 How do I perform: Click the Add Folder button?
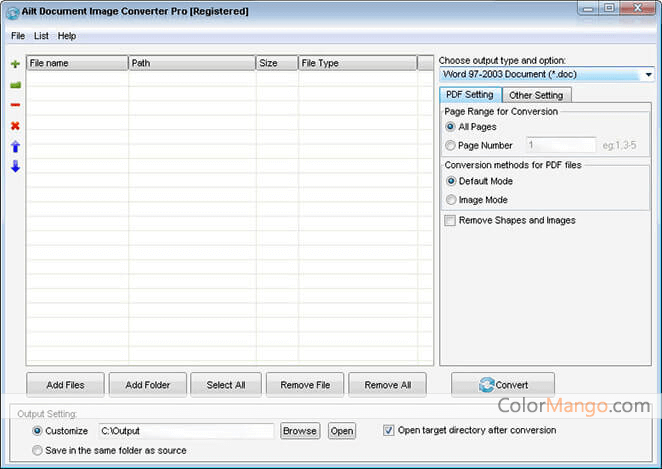point(147,385)
